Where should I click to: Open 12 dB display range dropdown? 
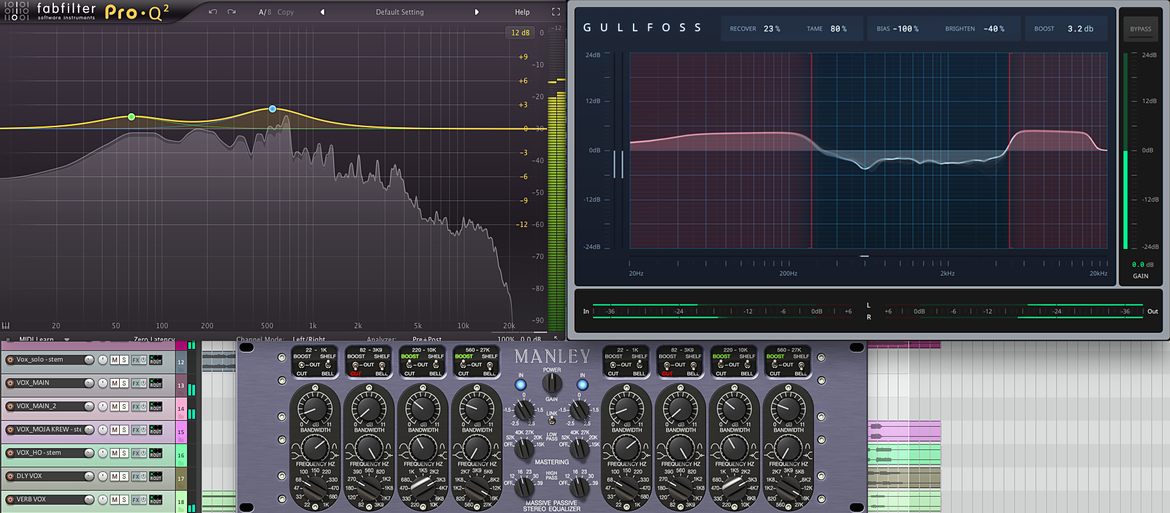pos(519,33)
